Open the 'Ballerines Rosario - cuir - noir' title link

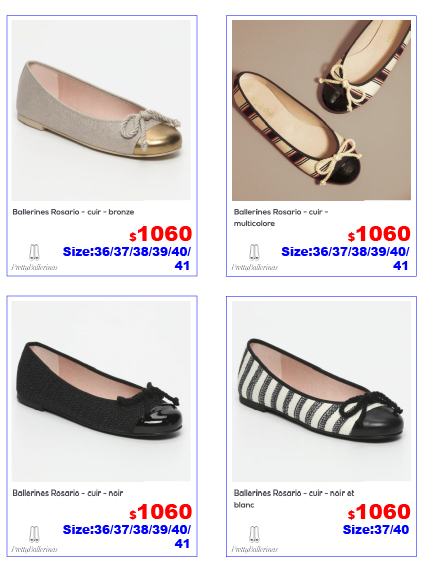point(68,493)
